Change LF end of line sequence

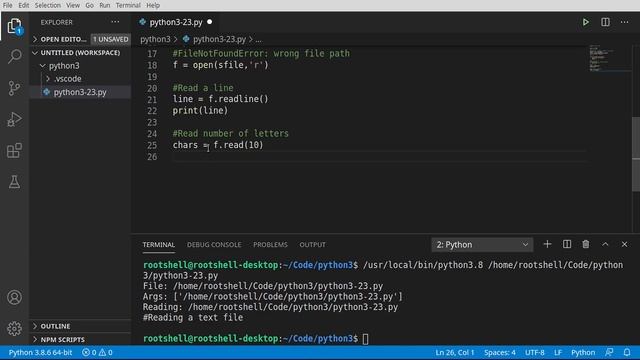(x=558, y=352)
